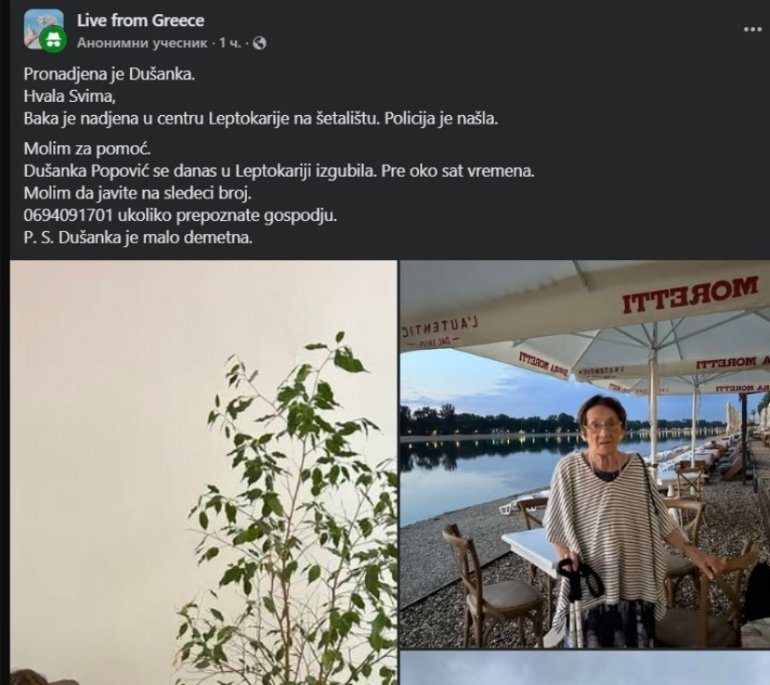
Task: Click the words ukoliko prepoznate gospodju
Action: point(227,216)
